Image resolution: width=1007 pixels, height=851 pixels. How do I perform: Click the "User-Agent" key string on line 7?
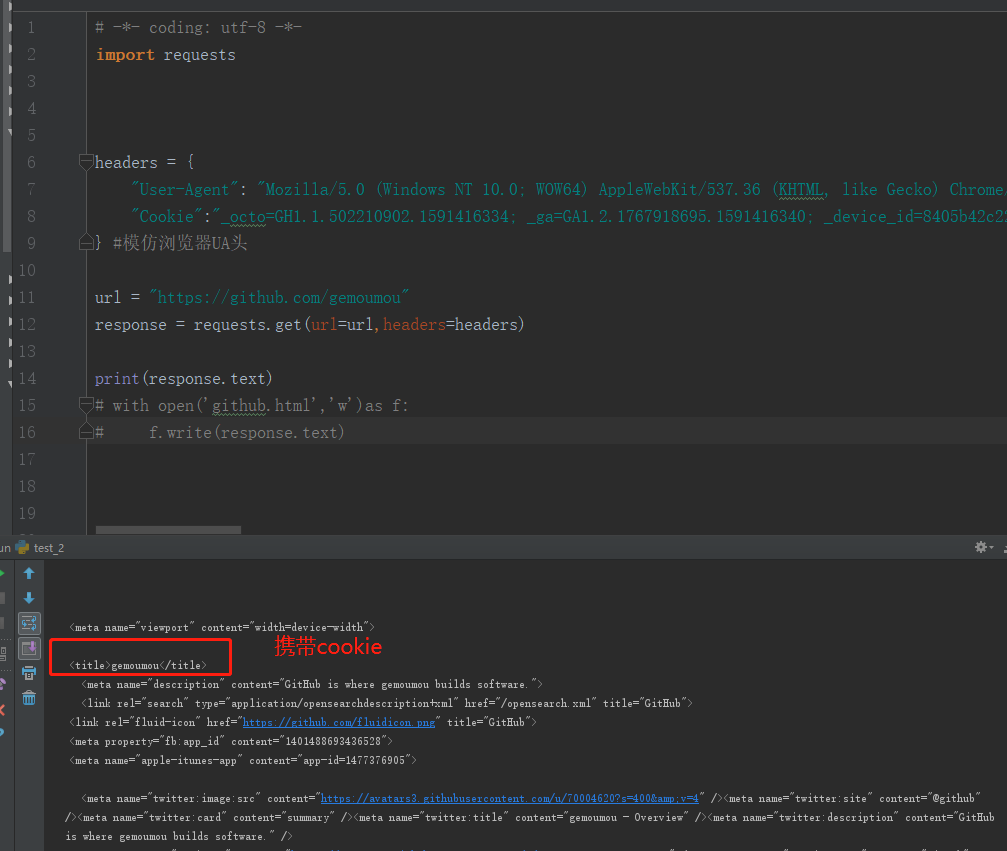(185, 189)
